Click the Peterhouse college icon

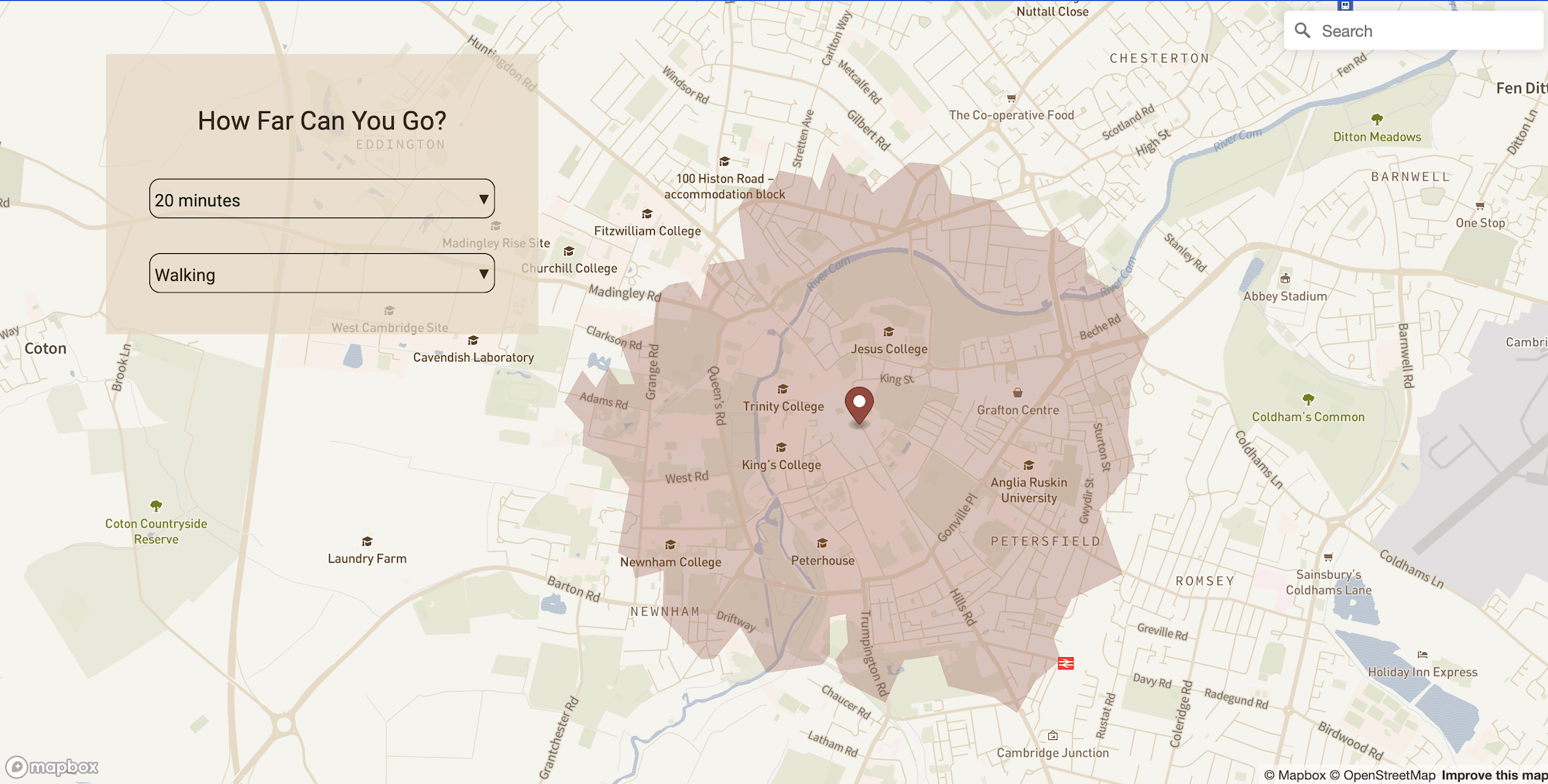[822, 543]
